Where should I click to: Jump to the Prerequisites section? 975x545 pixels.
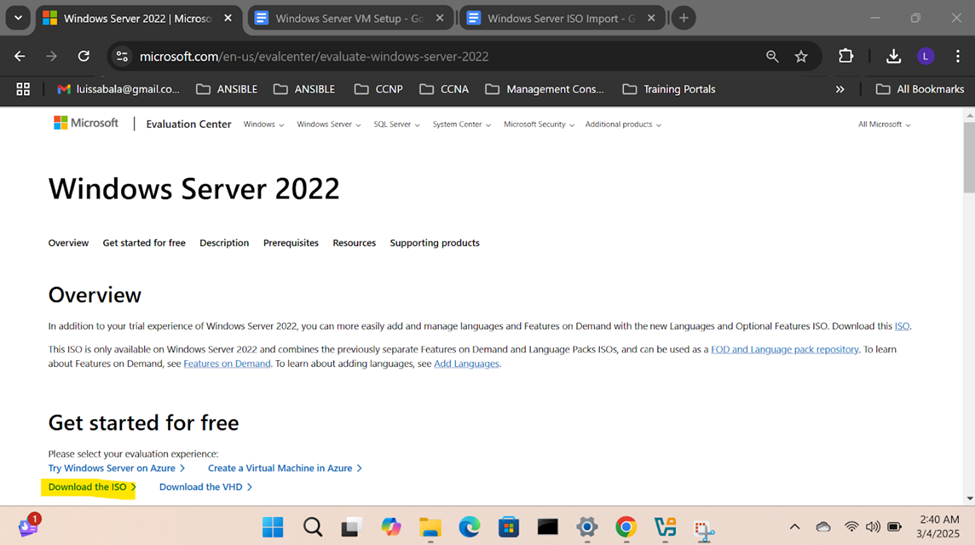coord(290,243)
